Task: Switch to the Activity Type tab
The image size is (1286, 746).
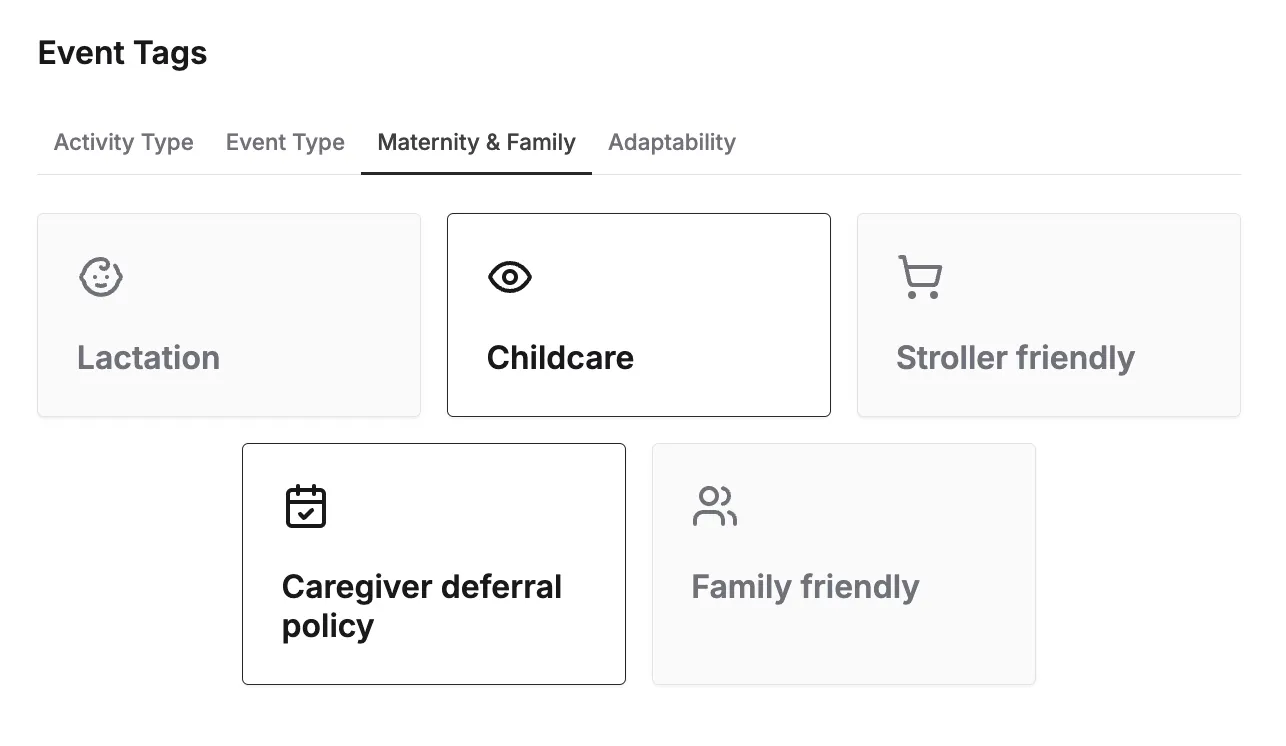Action: (x=124, y=142)
